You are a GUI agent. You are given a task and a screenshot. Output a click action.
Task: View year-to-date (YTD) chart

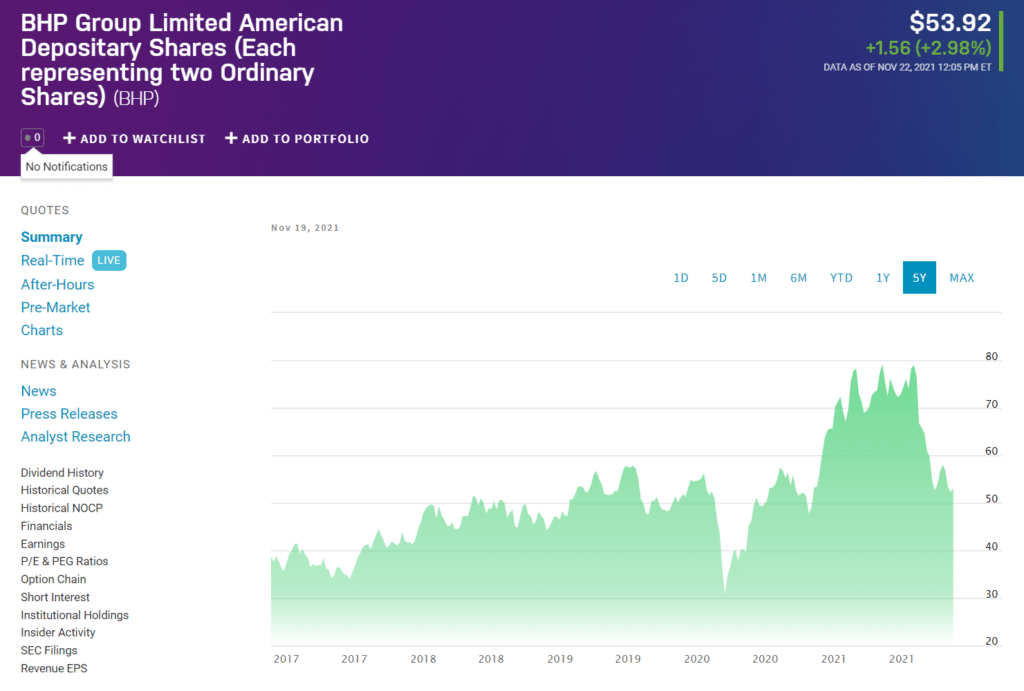841,278
